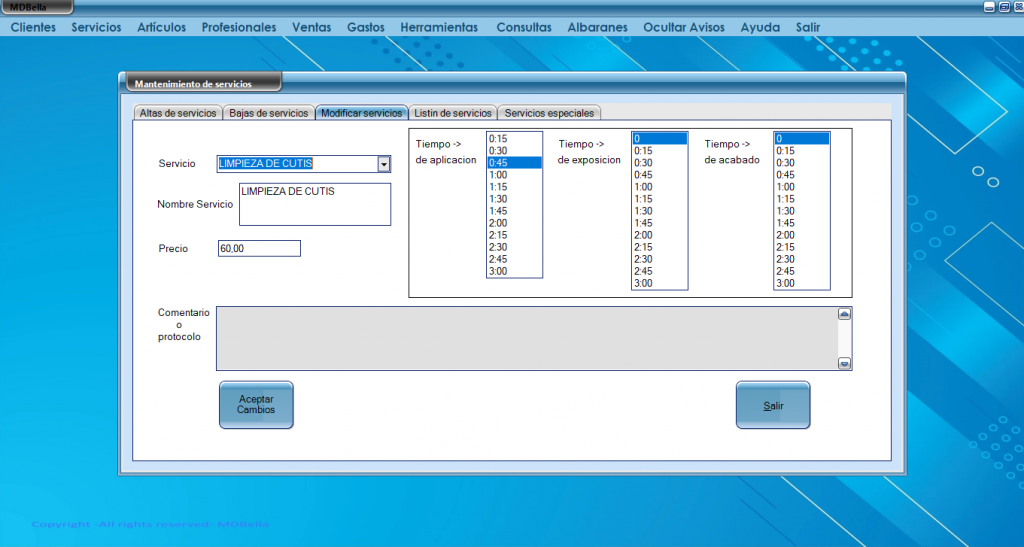Select 1:15 in Tiempo de aplicacion list
This screenshot has height=547, width=1024.
tap(514, 187)
